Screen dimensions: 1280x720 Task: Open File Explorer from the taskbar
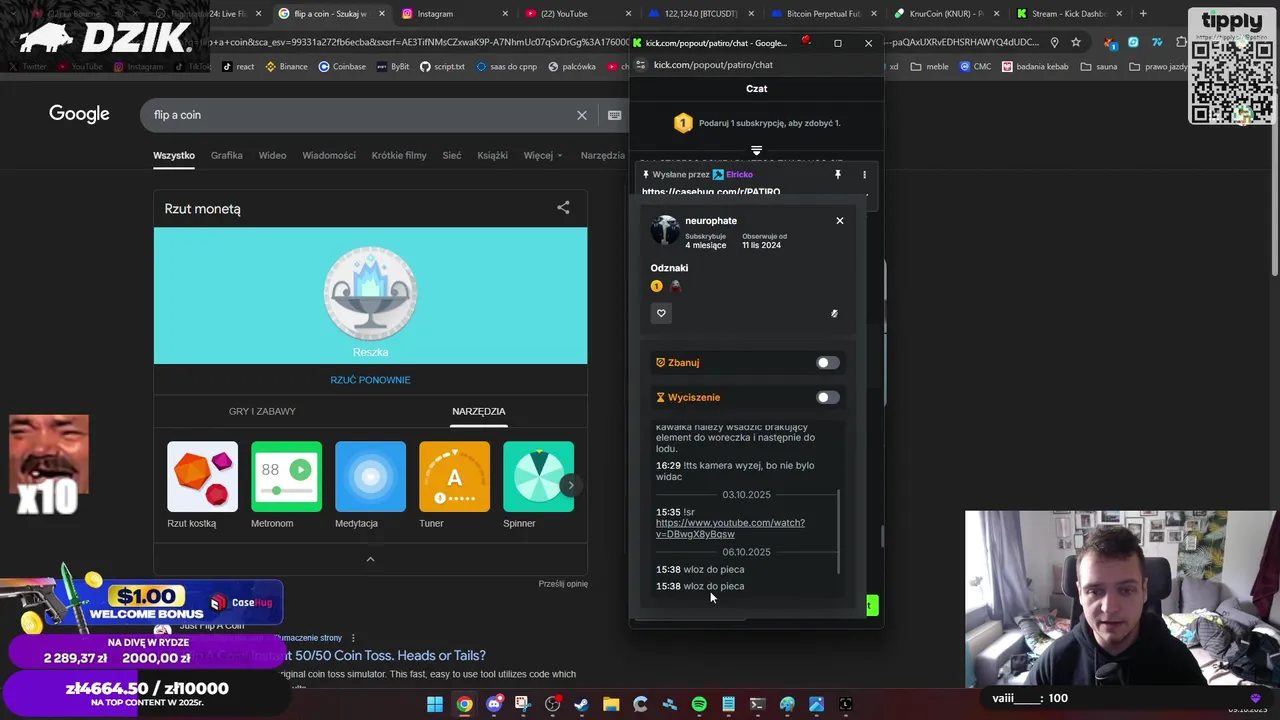click(x=611, y=705)
